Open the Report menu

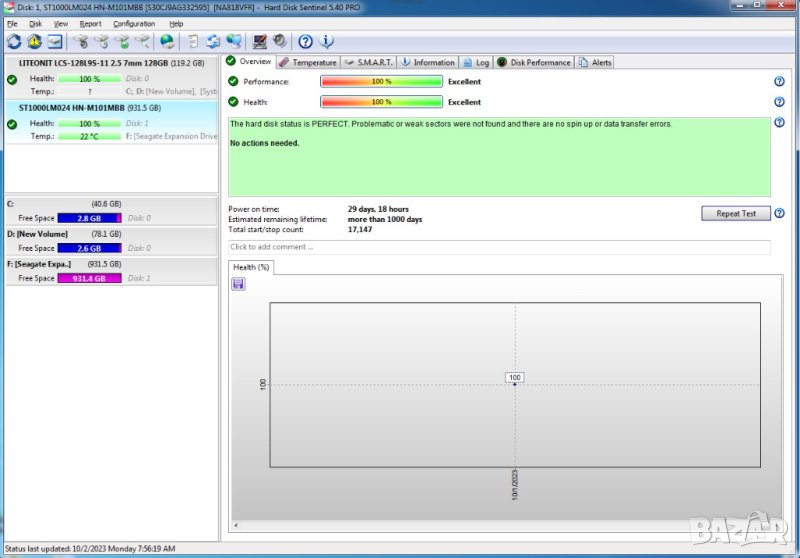point(90,23)
